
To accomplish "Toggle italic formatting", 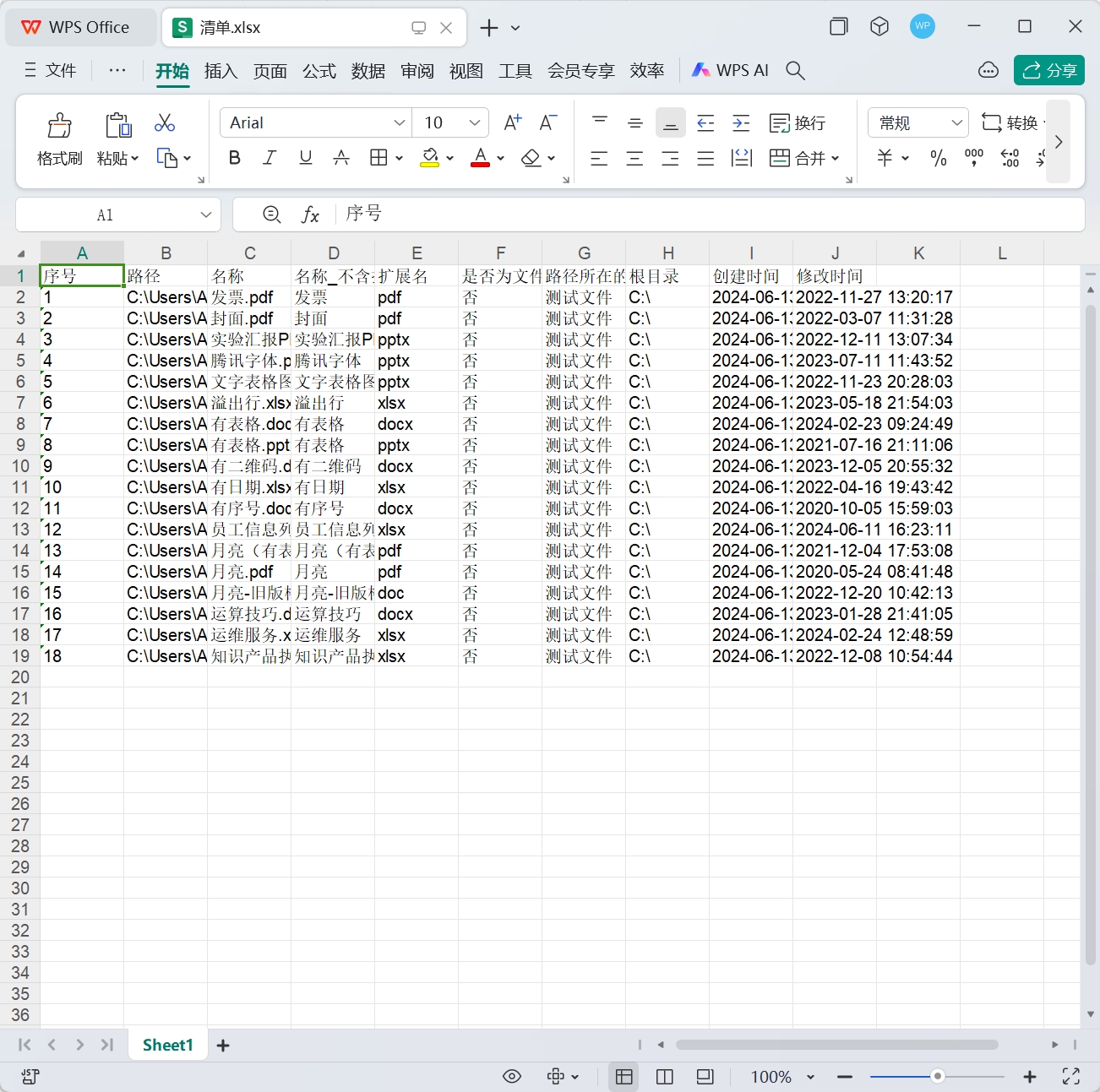I will (x=269, y=158).
